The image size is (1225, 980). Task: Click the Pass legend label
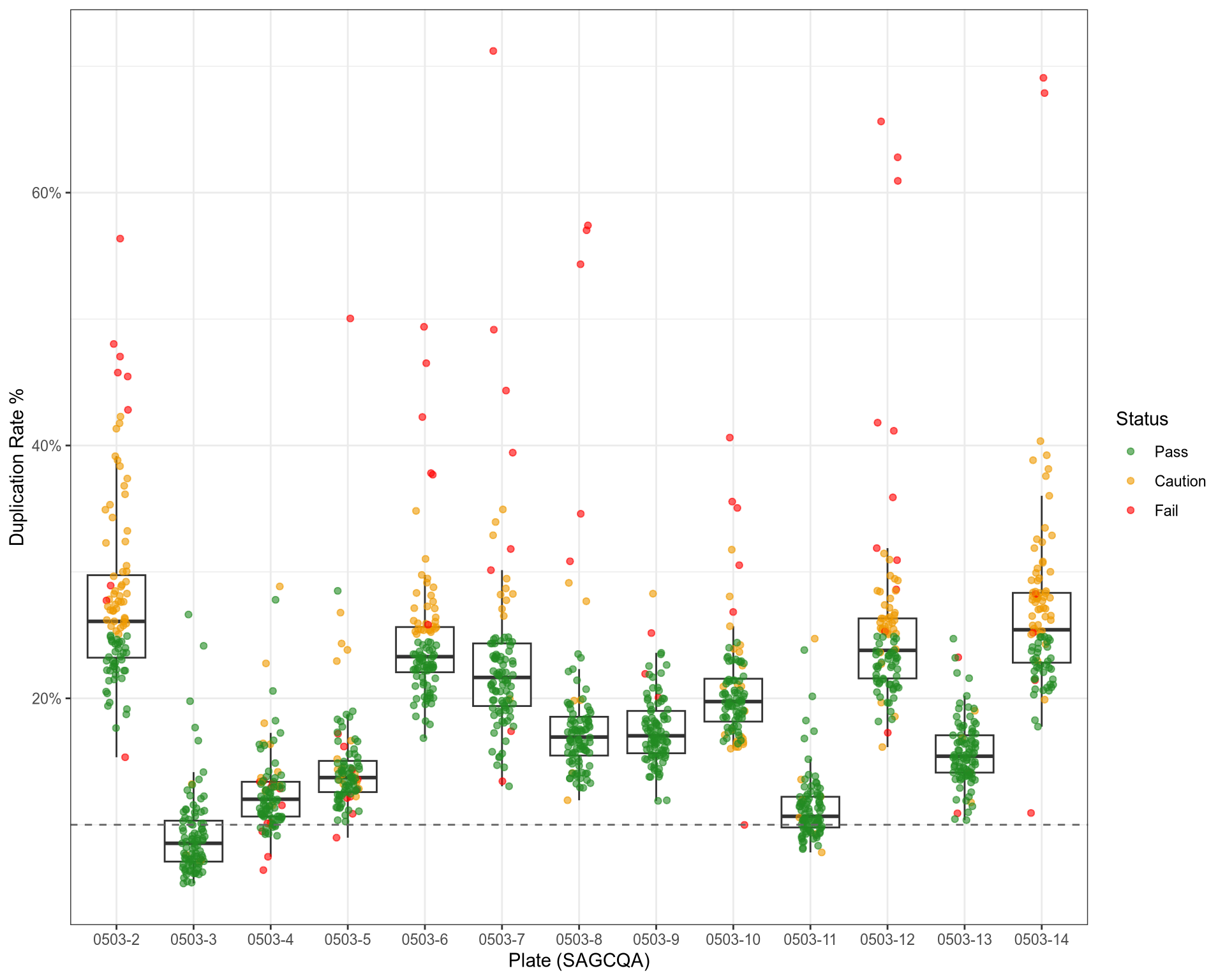coord(1171,452)
